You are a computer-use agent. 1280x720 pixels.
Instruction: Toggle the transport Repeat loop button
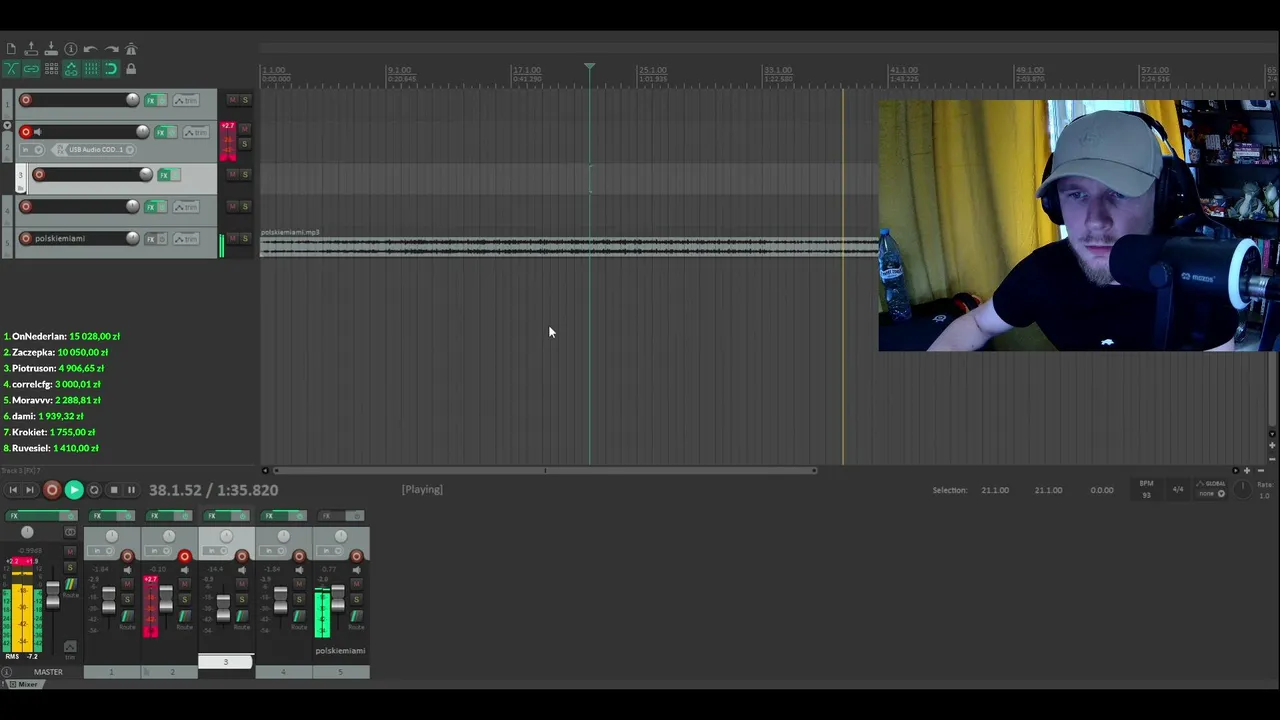(94, 490)
